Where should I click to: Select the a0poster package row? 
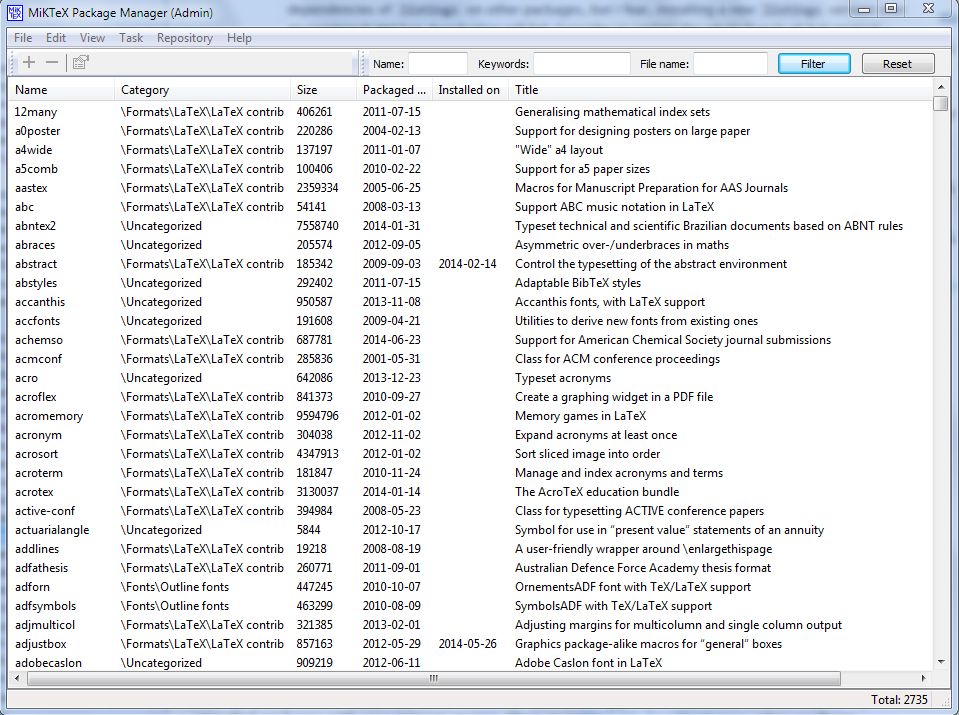[x=471, y=131]
